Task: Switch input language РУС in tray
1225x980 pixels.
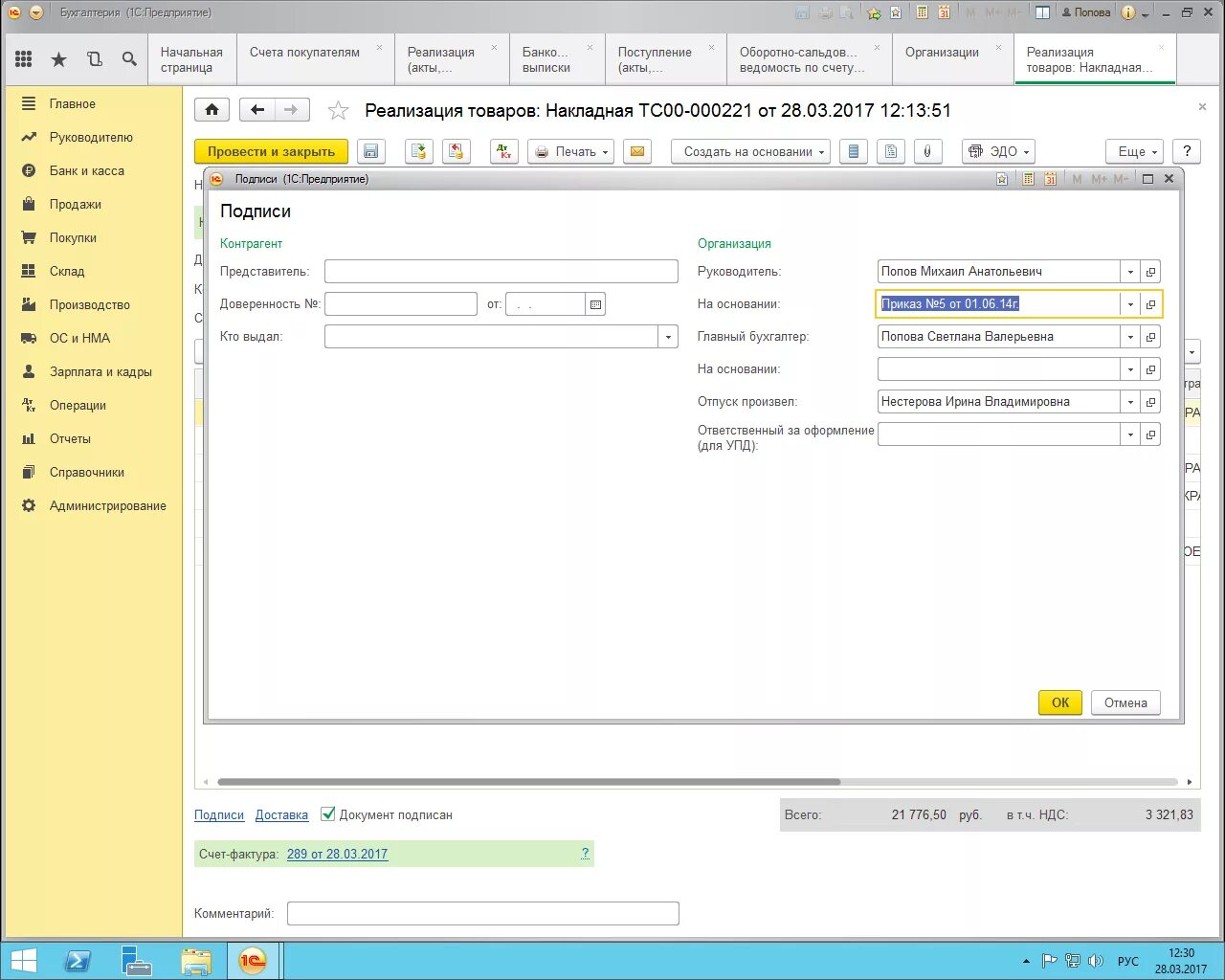Action: pos(1128,961)
